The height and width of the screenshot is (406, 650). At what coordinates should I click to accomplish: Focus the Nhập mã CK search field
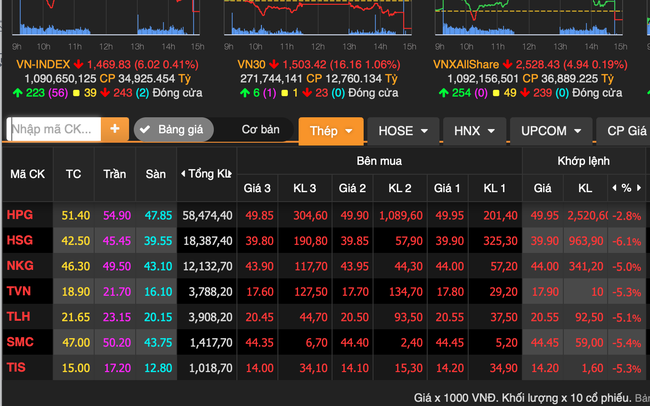[x=54, y=129]
